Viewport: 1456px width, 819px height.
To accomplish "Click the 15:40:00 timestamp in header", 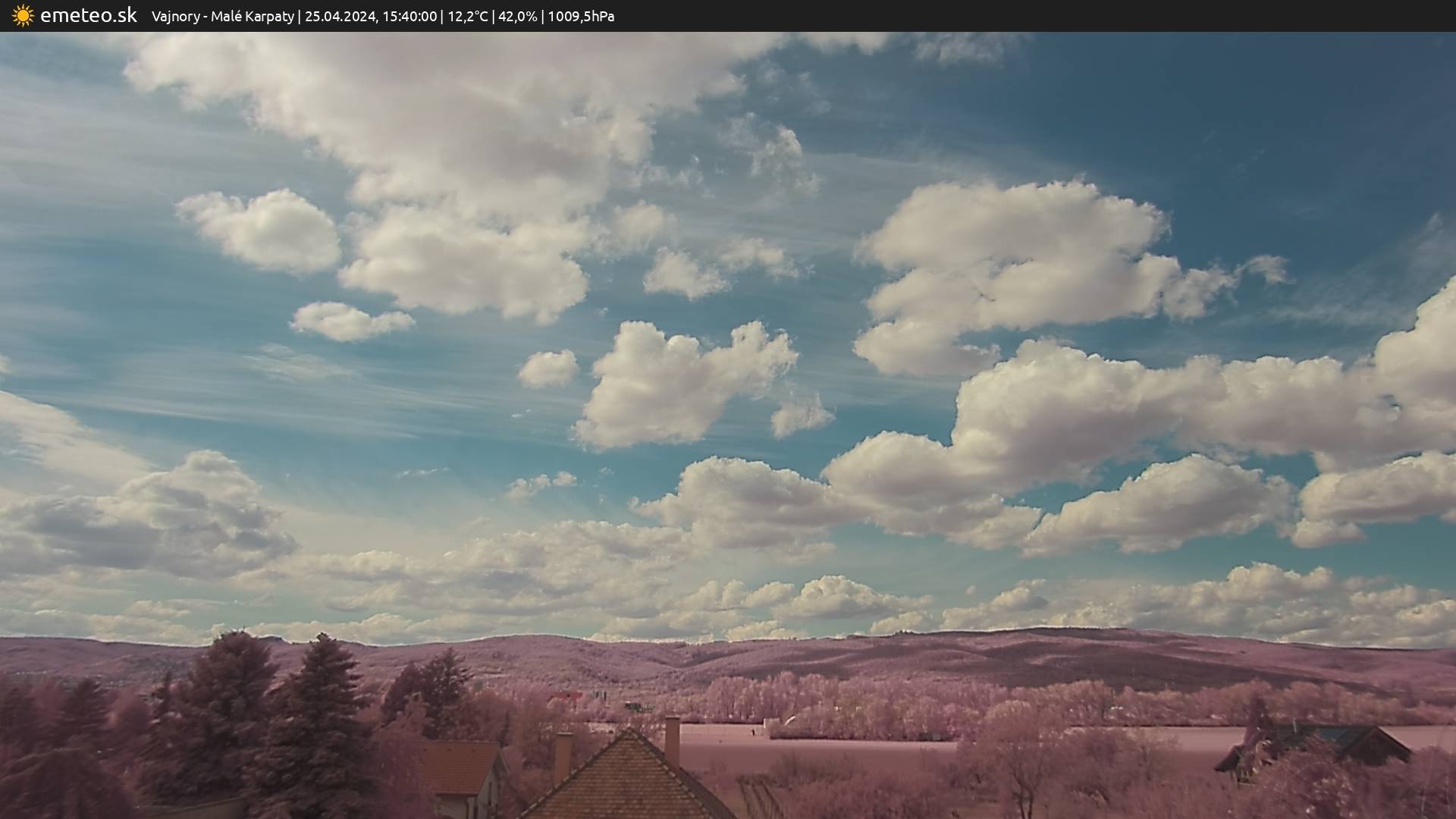I will [409, 17].
